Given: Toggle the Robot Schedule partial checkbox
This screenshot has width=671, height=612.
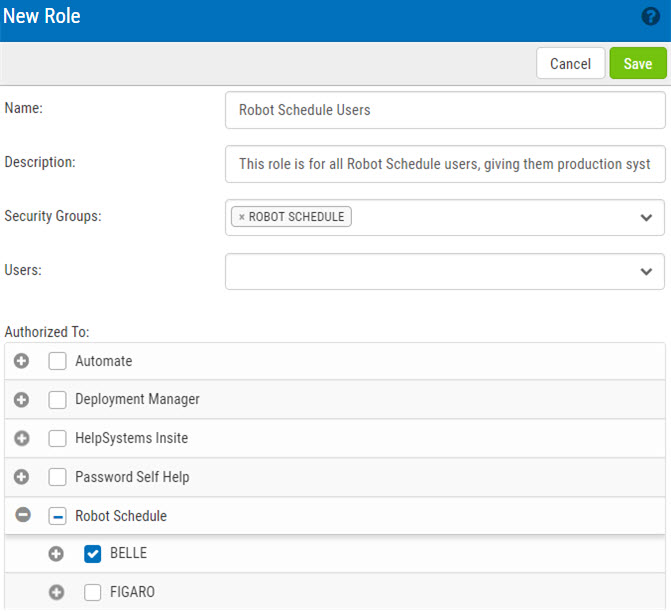Looking at the screenshot, I should click(57, 516).
